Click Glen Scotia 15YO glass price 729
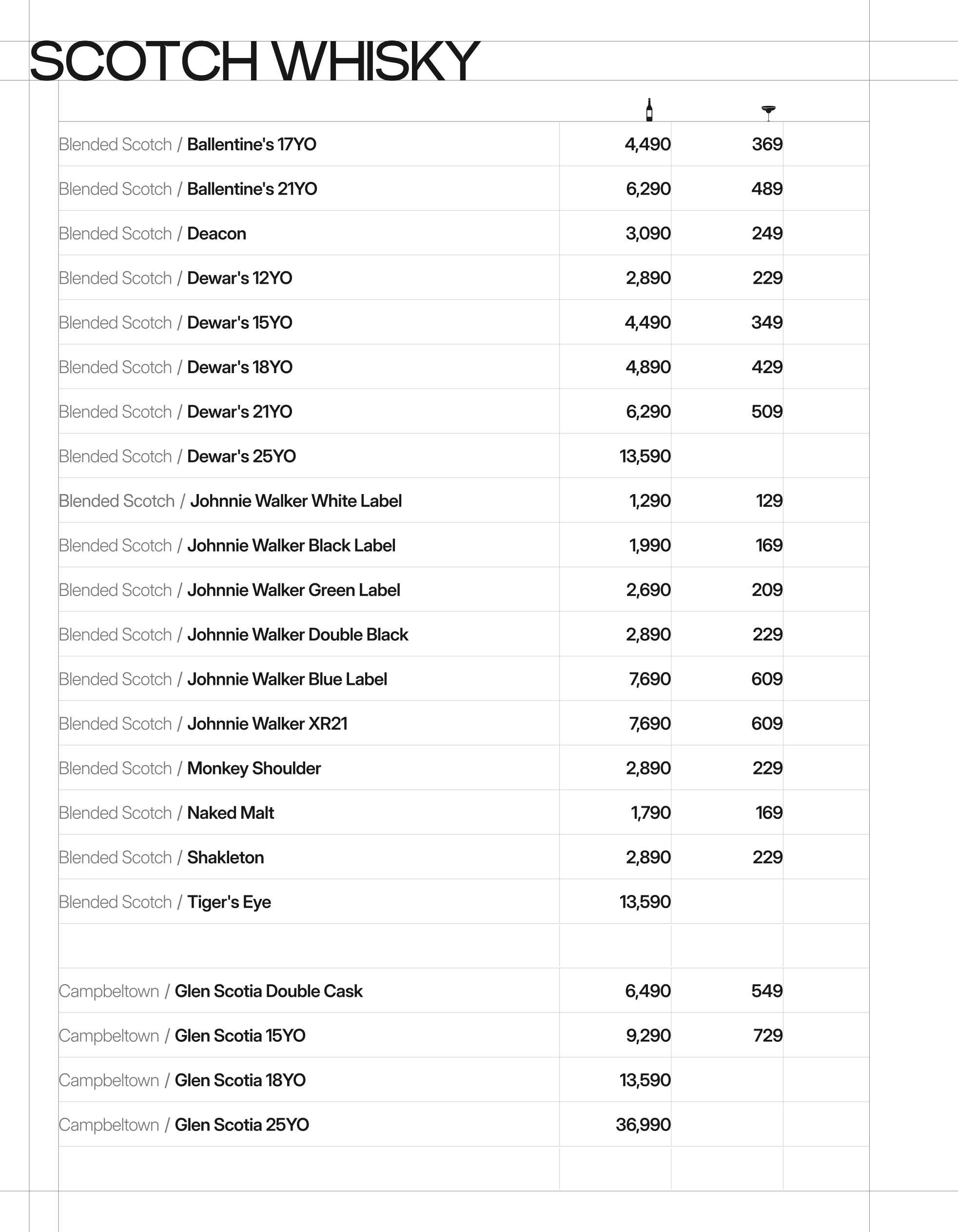Image resolution: width=958 pixels, height=1232 pixels. [767, 1036]
